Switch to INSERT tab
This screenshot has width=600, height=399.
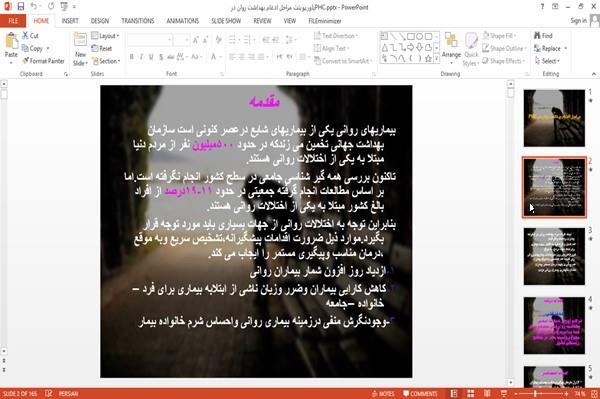(x=70, y=21)
